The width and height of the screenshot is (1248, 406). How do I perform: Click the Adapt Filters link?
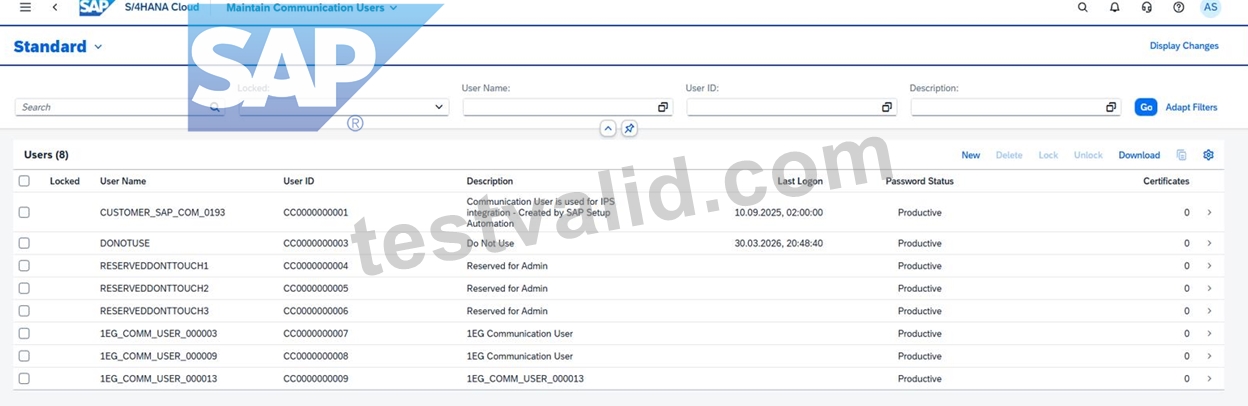point(1191,107)
